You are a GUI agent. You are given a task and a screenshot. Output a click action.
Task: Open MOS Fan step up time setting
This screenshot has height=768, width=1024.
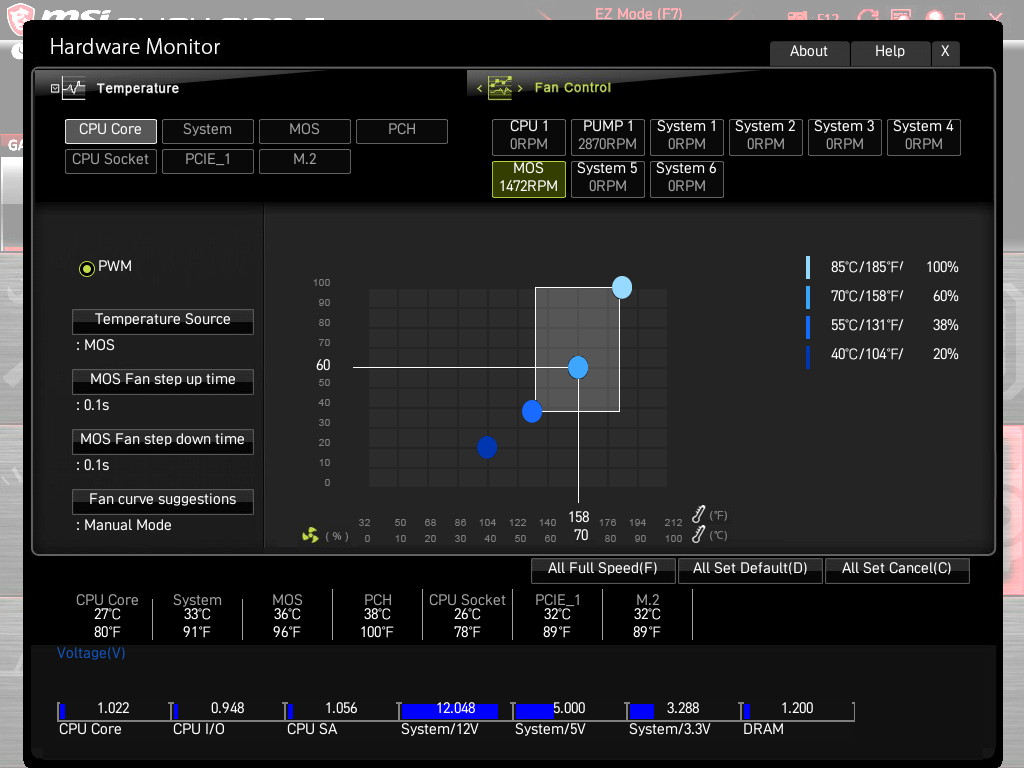click(x=163, y=381)
